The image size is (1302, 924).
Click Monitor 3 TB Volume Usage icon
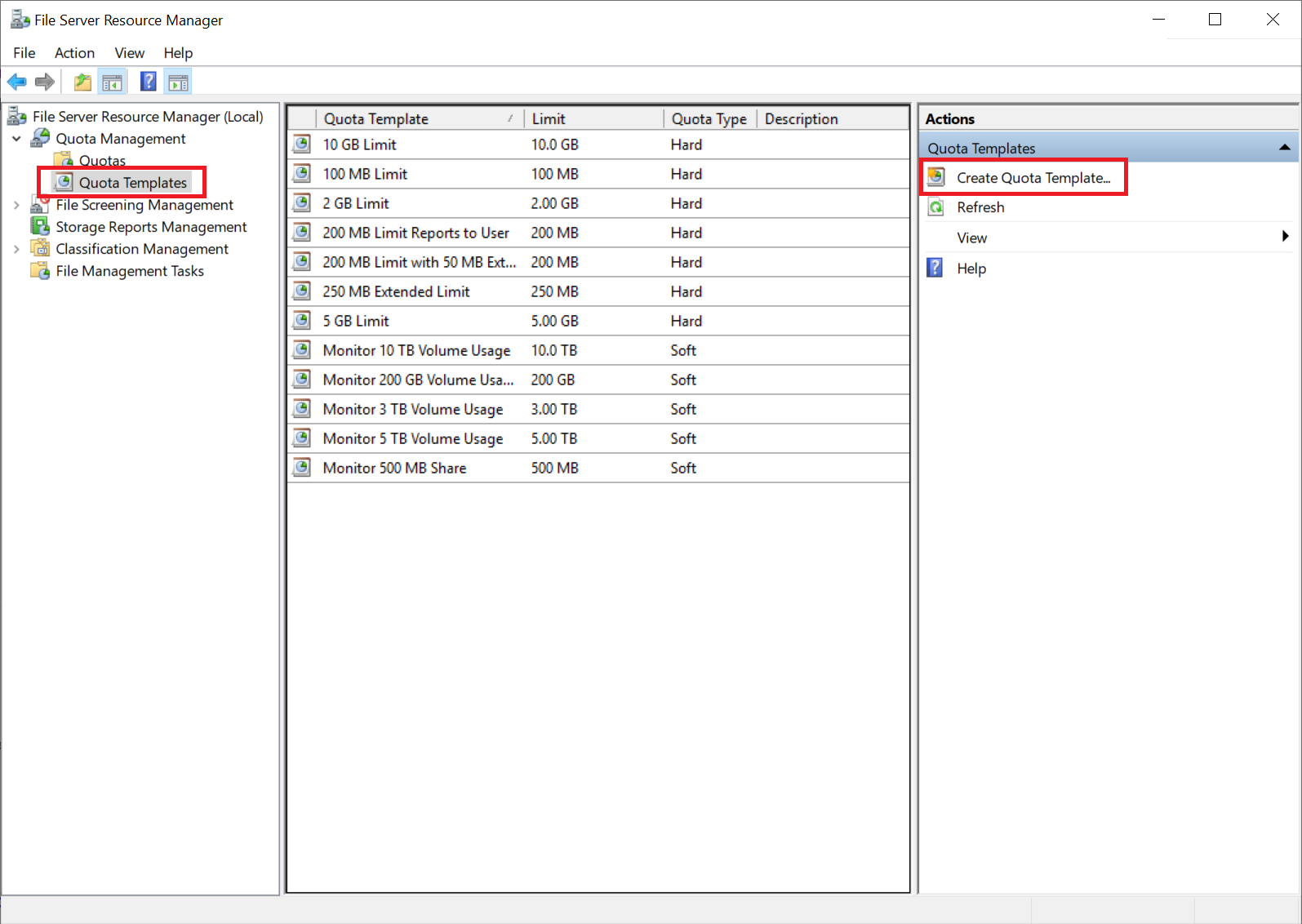302,409
